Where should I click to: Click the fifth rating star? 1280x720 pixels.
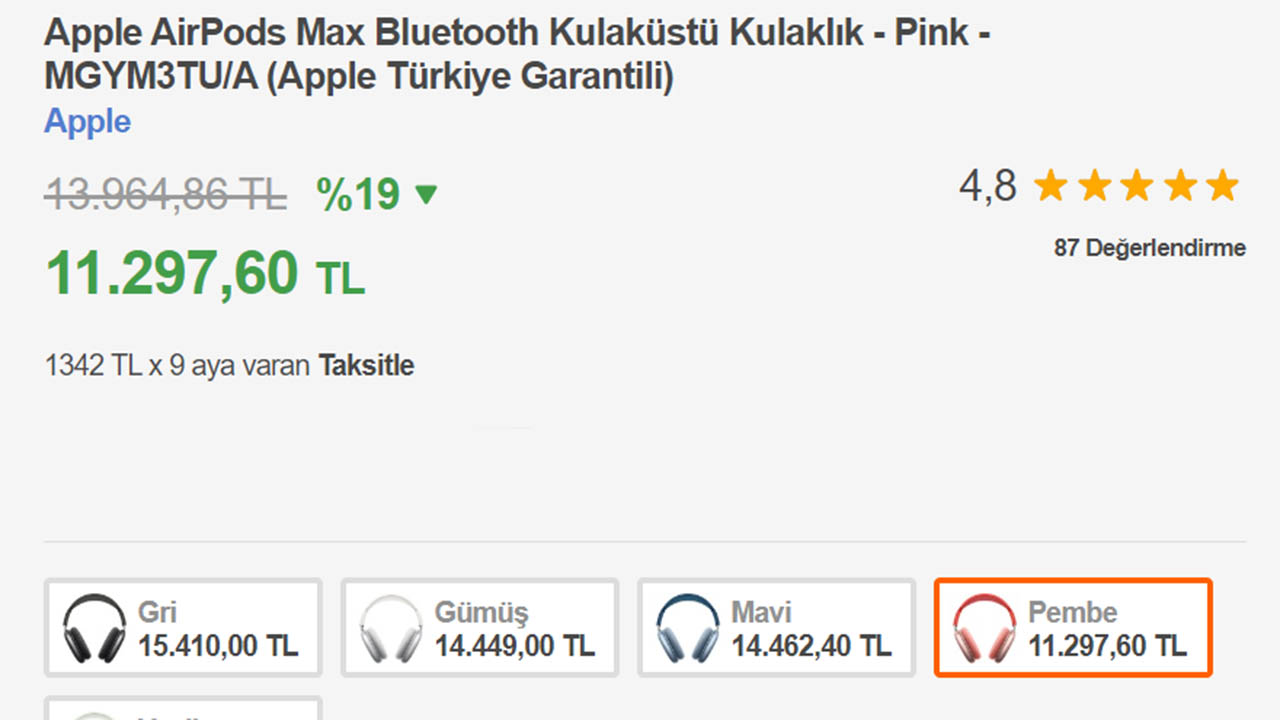coord(1222,186)
